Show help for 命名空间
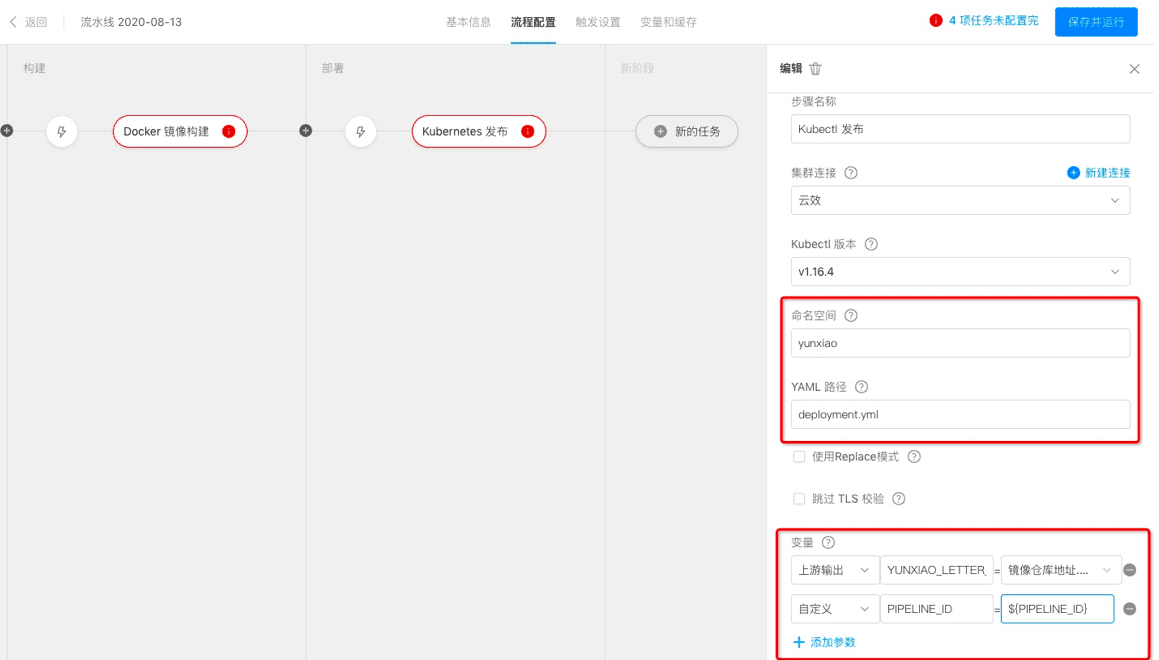The width and height of the screenshot is (1159, 660). [851, 316]
